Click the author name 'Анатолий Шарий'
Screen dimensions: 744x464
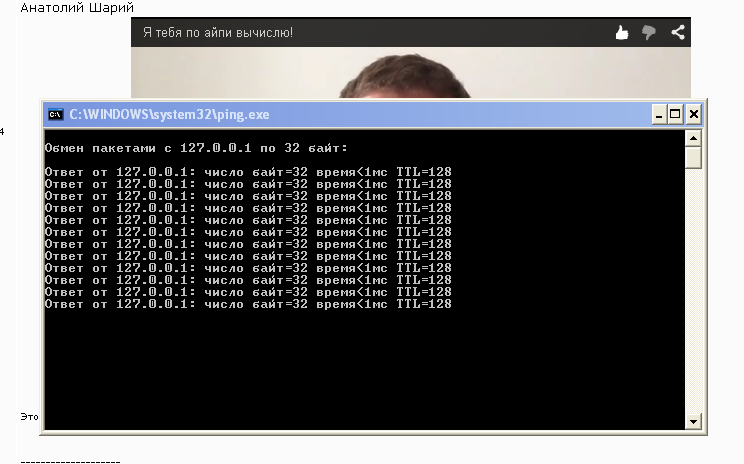77,8
